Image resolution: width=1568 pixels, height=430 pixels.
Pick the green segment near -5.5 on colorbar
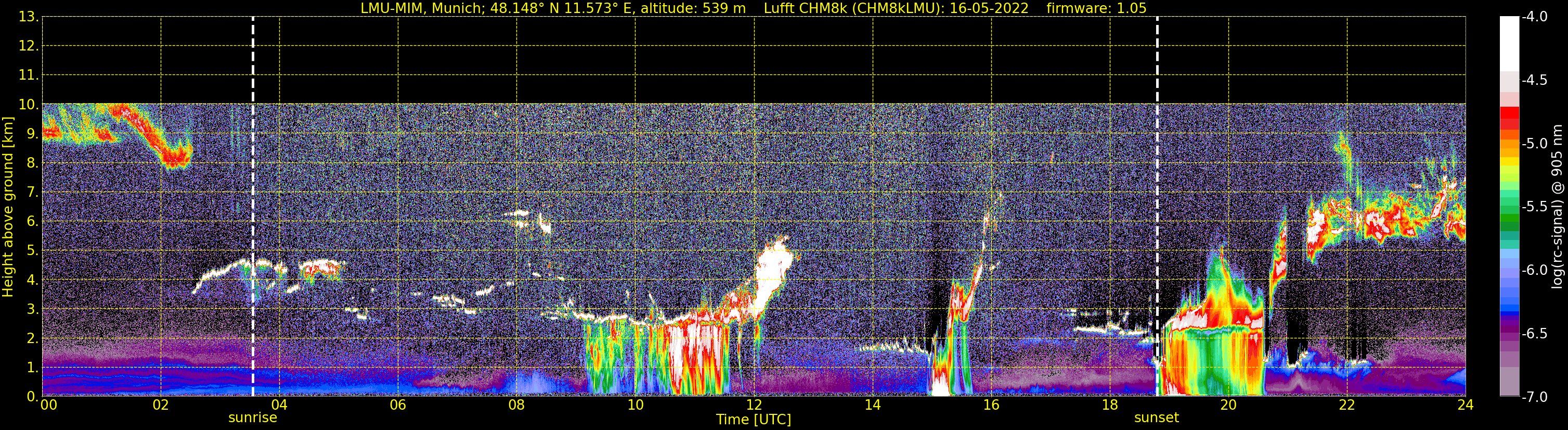1509,210
